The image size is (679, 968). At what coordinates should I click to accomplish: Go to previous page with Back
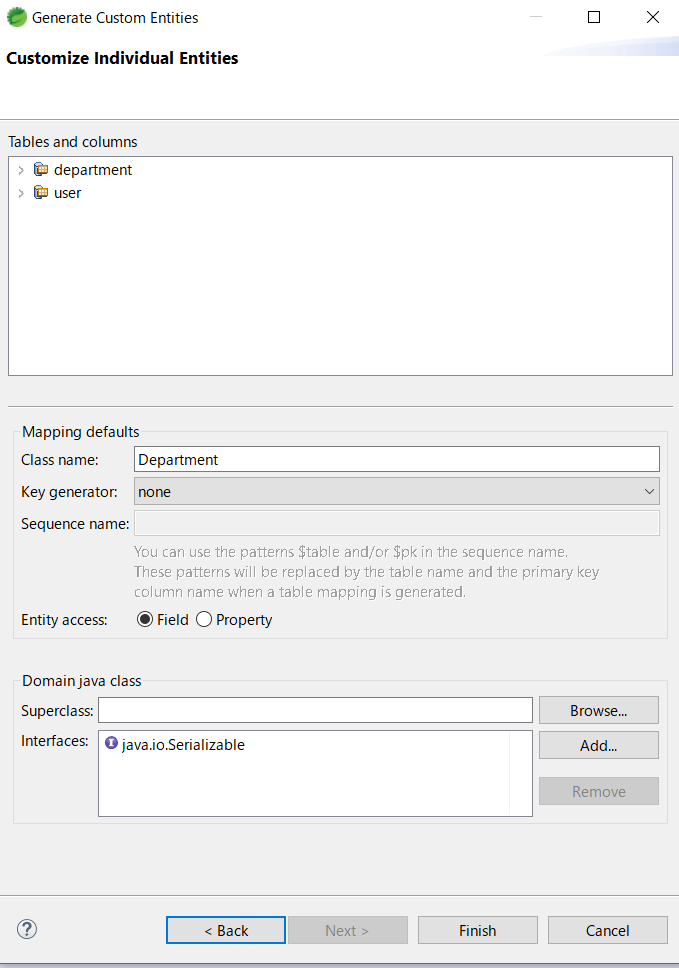point(226,930)
